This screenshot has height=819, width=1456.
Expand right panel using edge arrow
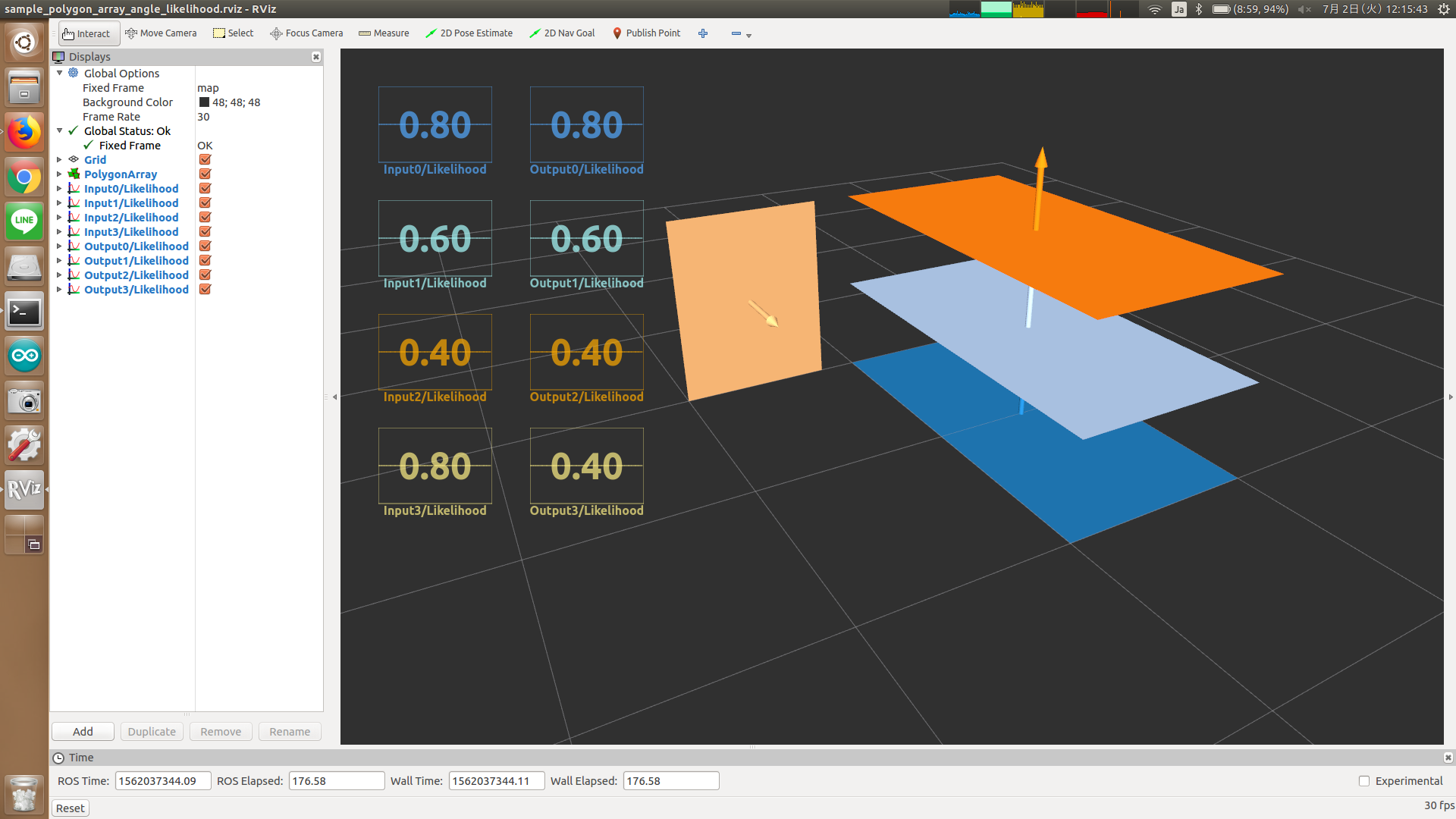1451,397
